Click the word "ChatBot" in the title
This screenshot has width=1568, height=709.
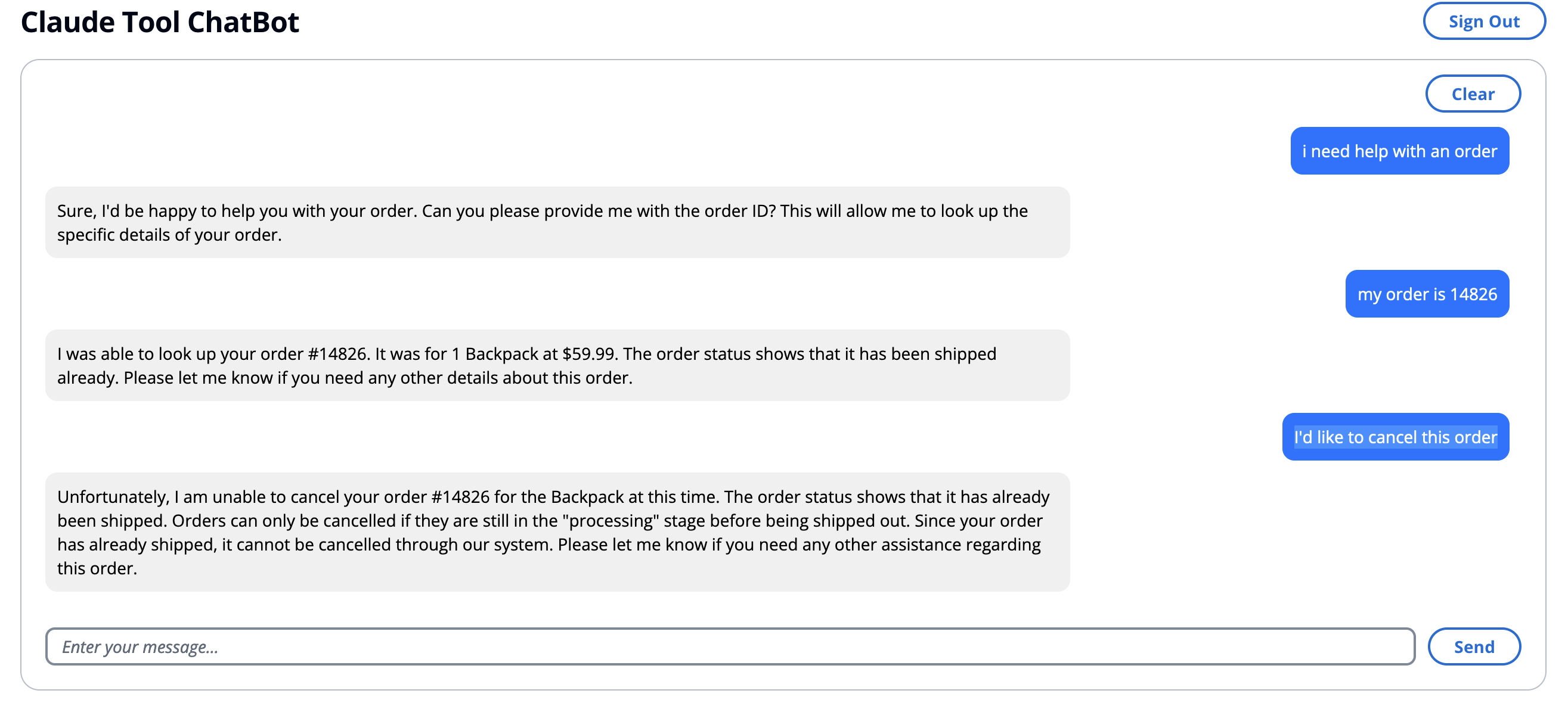coord(243,22)
